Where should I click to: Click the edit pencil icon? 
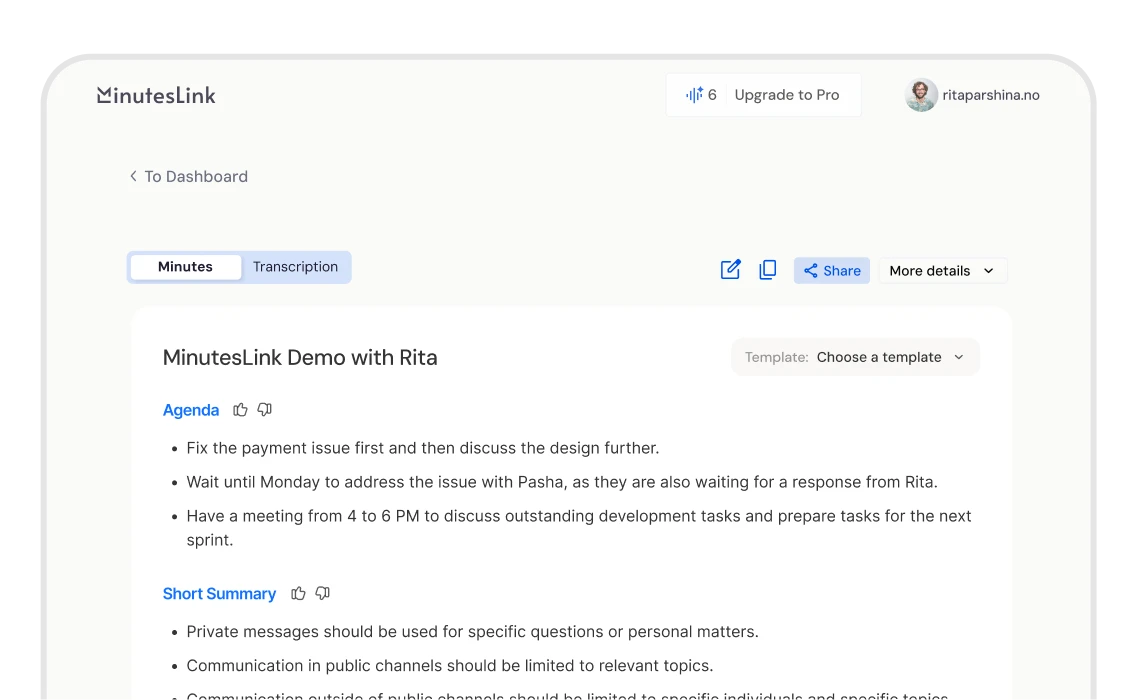point(730,270)
